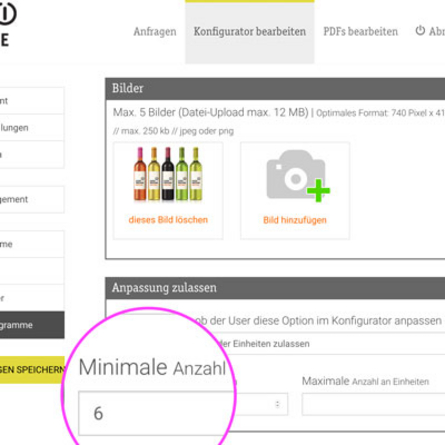This screenshot has height=445, width=445.
Task: Click the camera add-image icon
Action: click(x=298, y=176)
